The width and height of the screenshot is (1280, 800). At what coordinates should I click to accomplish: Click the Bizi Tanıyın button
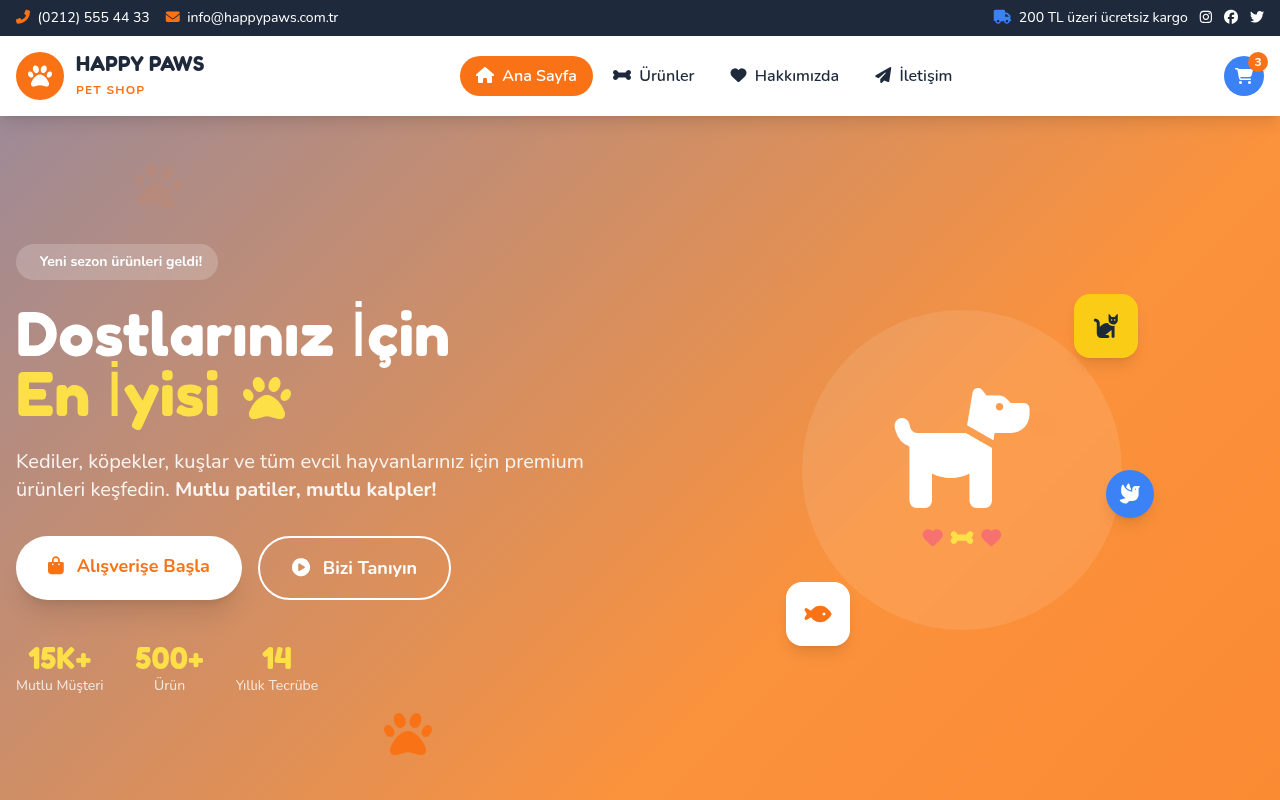(x=354, y=568)
